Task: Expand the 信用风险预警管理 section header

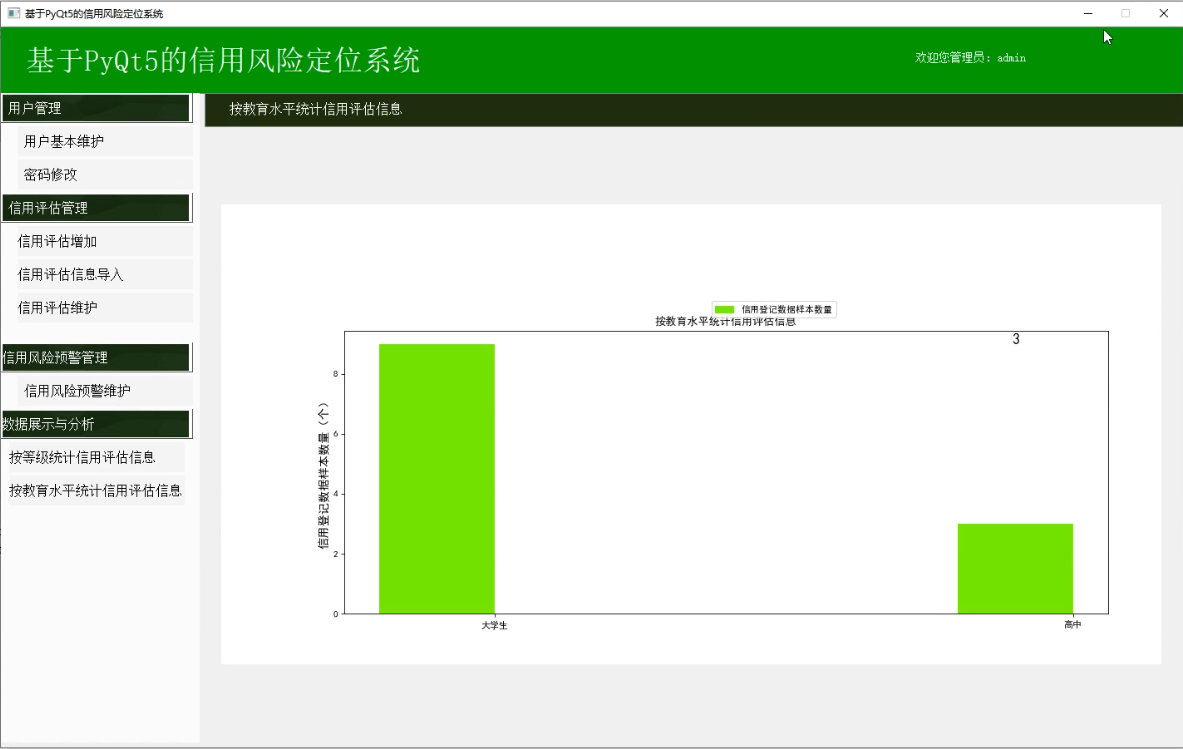Action: coord(96,357)
